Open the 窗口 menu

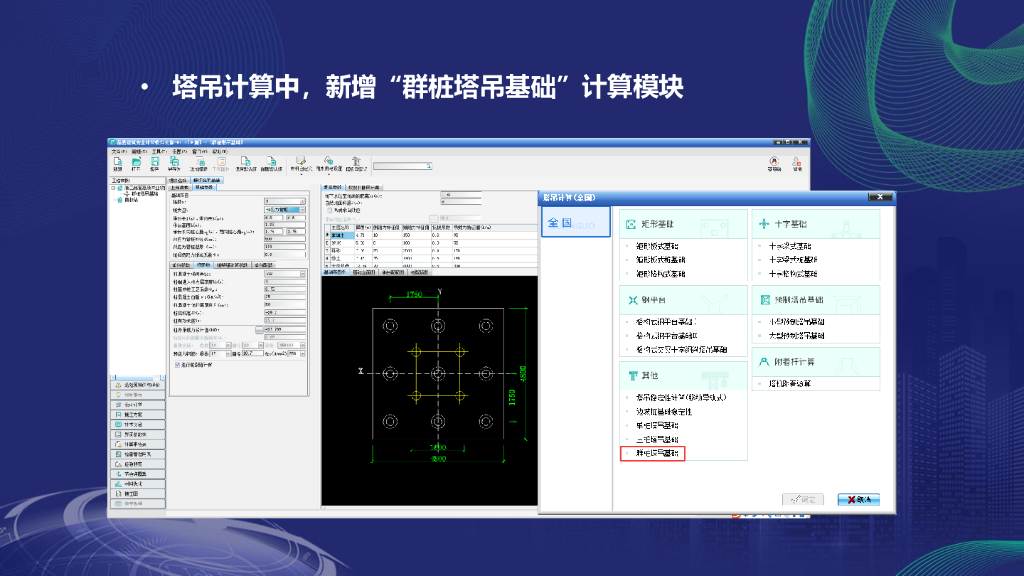[199, 152]
